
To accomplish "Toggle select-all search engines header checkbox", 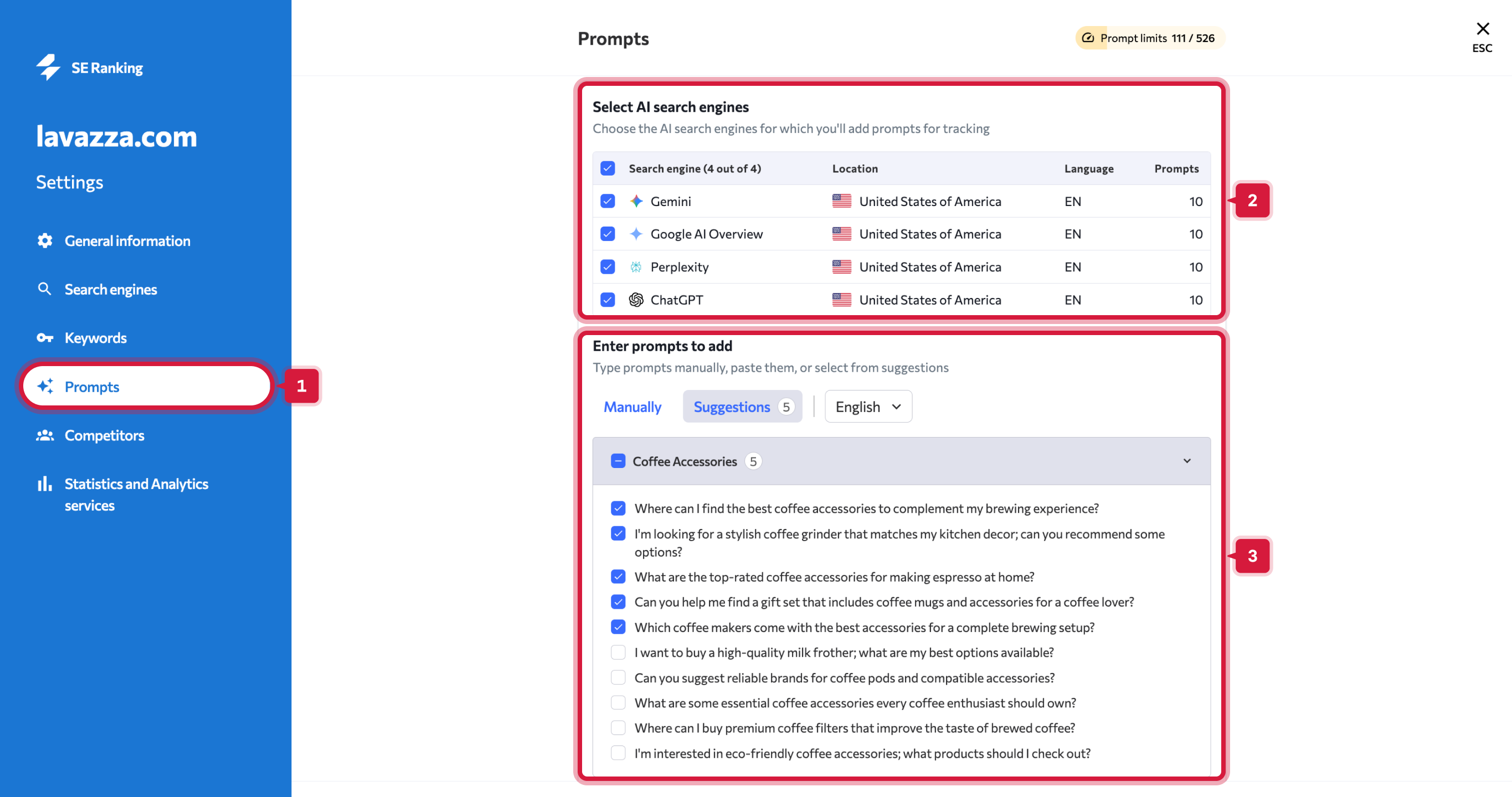I will point(608,168).
